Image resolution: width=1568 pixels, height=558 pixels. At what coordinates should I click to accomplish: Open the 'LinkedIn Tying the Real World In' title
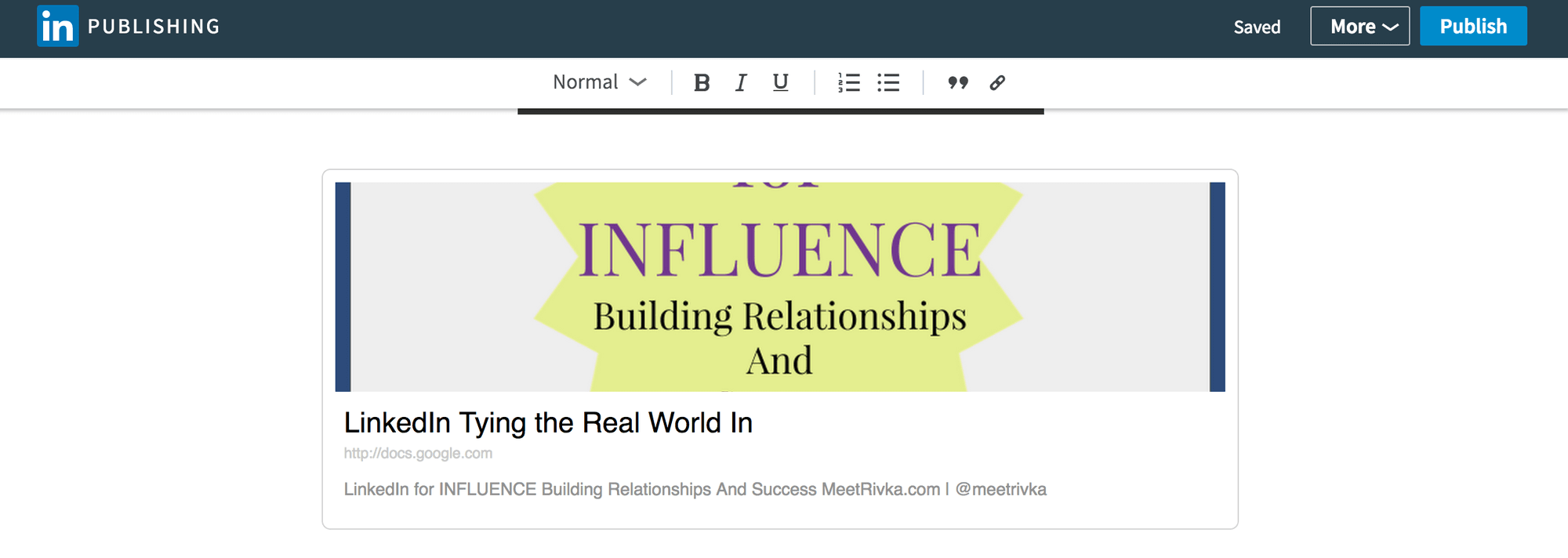tap(548, 422)
